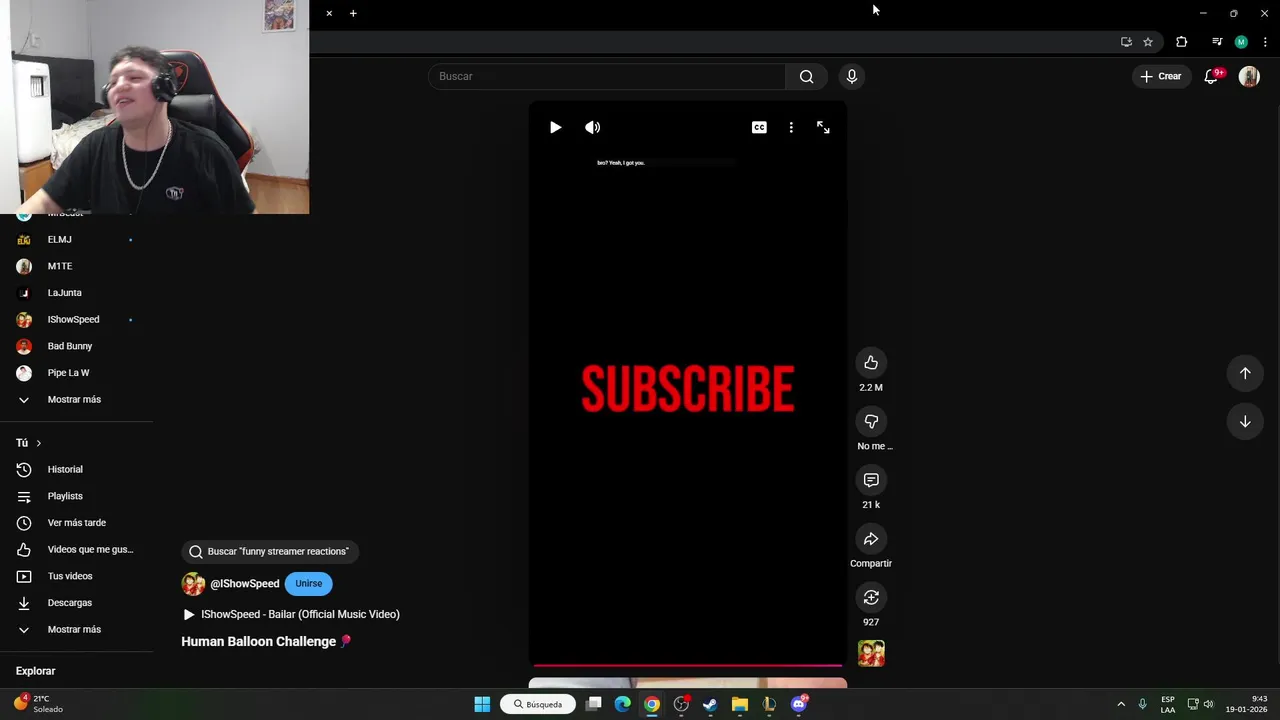Open Chrome profile M avatar
The image size is (1280, 720).
1241,42
